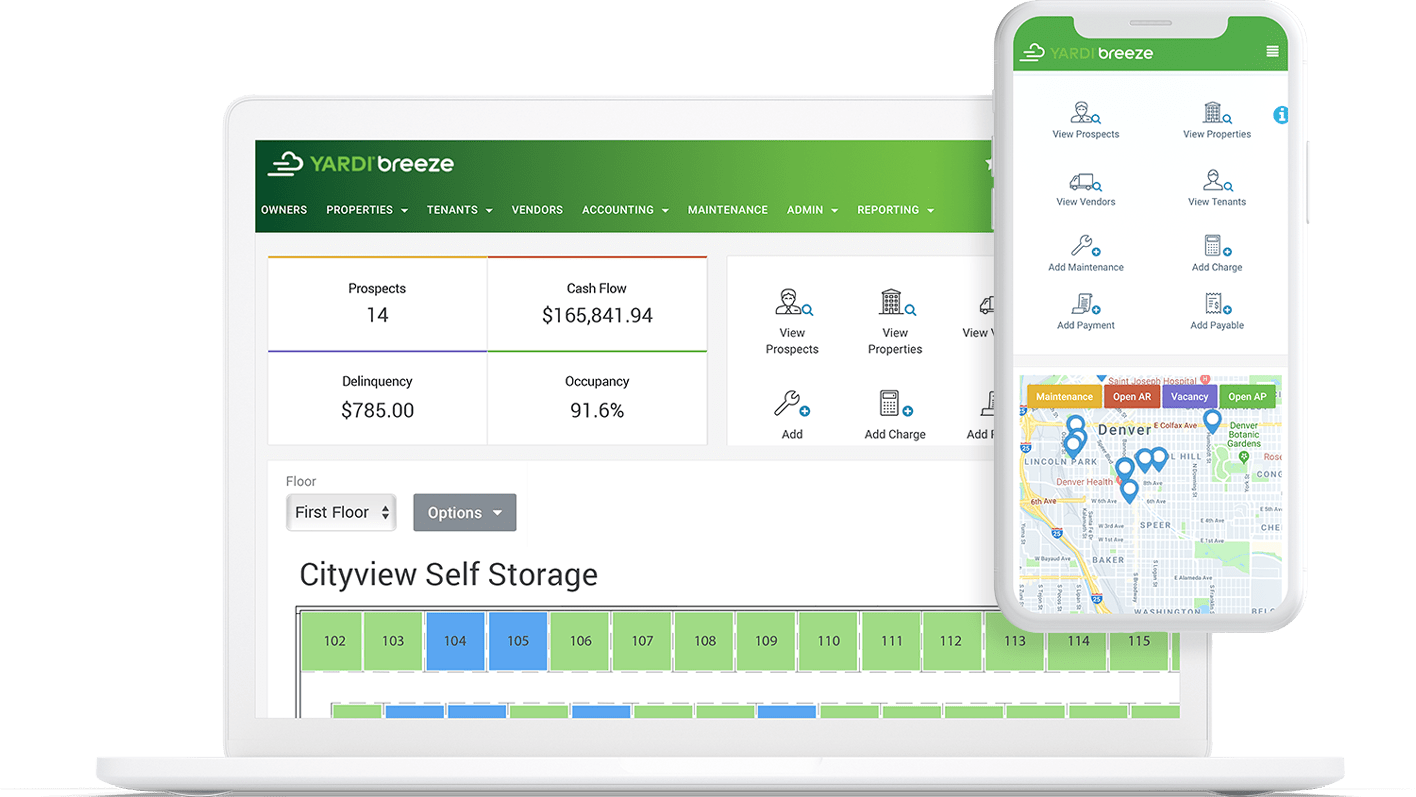Click Add Charge calculator icon on the laptop
This screenshot has height=797, width=1416.
coord(893,405)
